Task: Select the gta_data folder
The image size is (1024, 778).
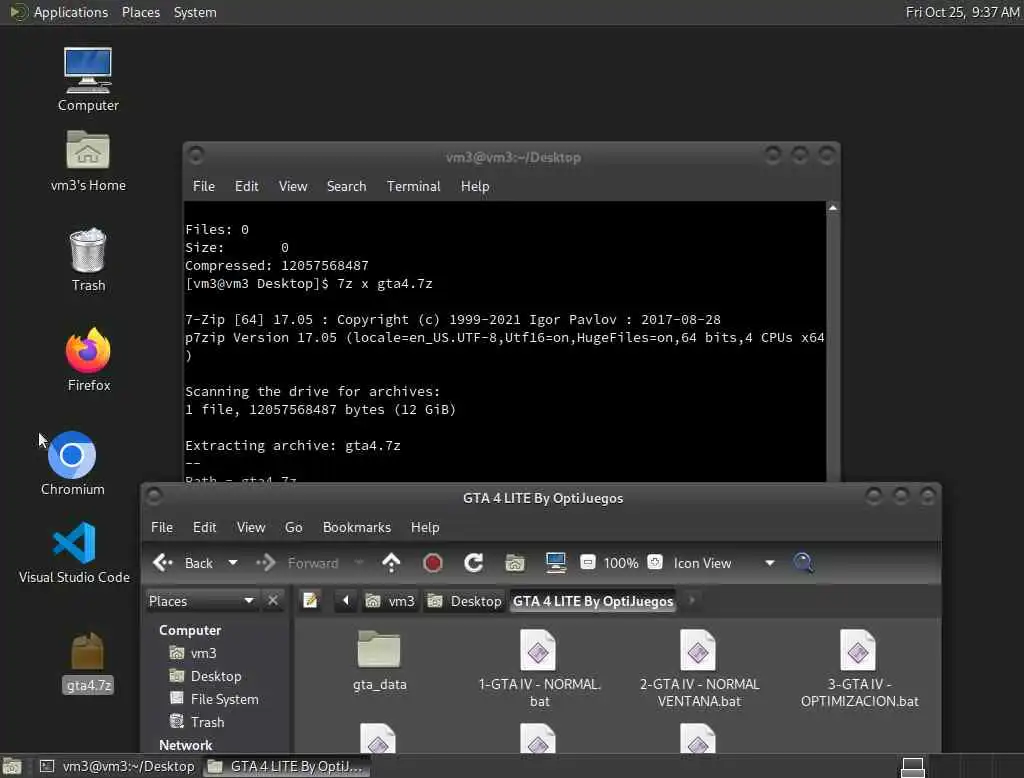Action: point(379,660)
